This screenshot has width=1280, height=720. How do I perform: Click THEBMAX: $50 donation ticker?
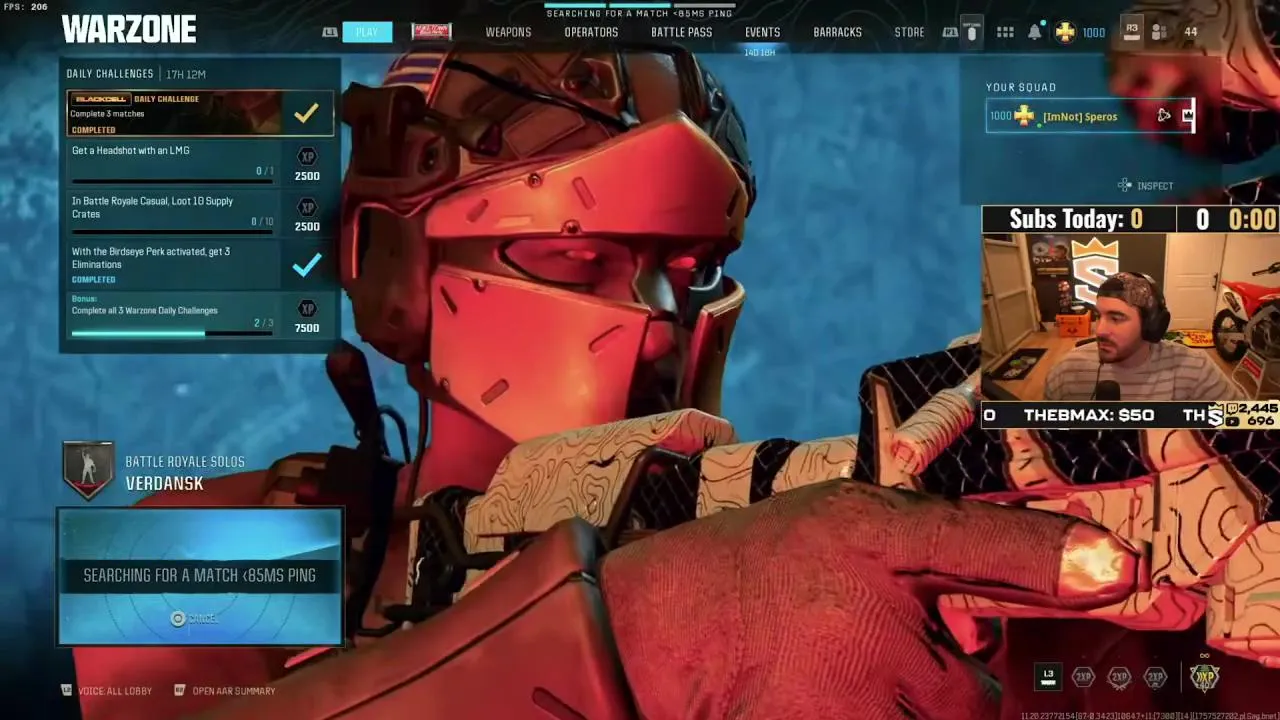tap(1089, 415)
